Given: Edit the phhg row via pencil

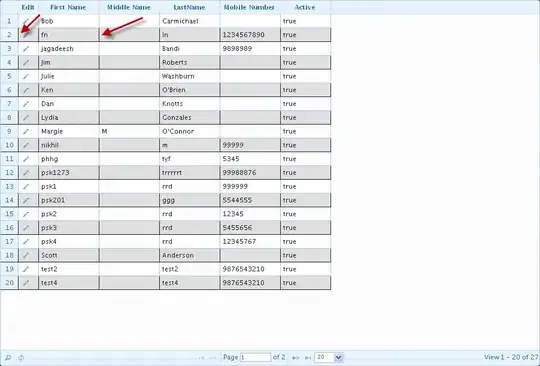Looking at the screenshot, I should [26, 159].
